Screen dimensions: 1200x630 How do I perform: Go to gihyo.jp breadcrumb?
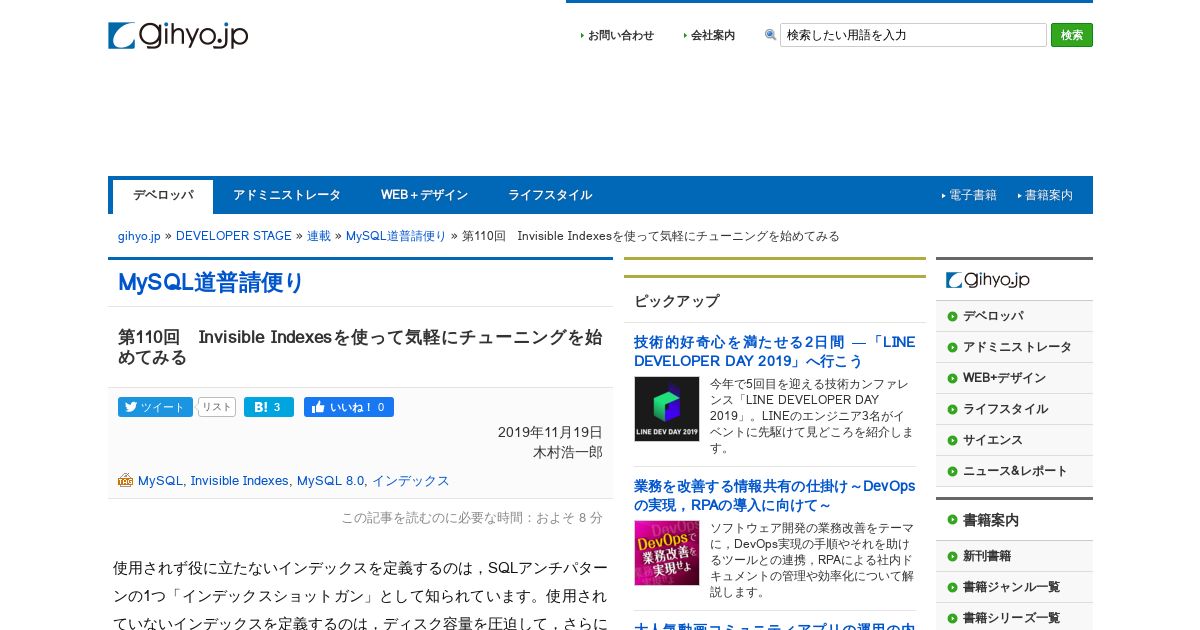[139, 237]
